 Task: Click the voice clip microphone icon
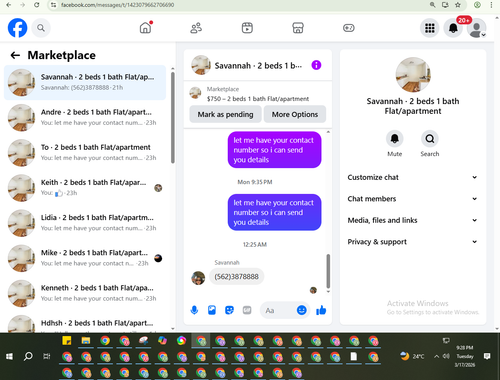point(194,310)
